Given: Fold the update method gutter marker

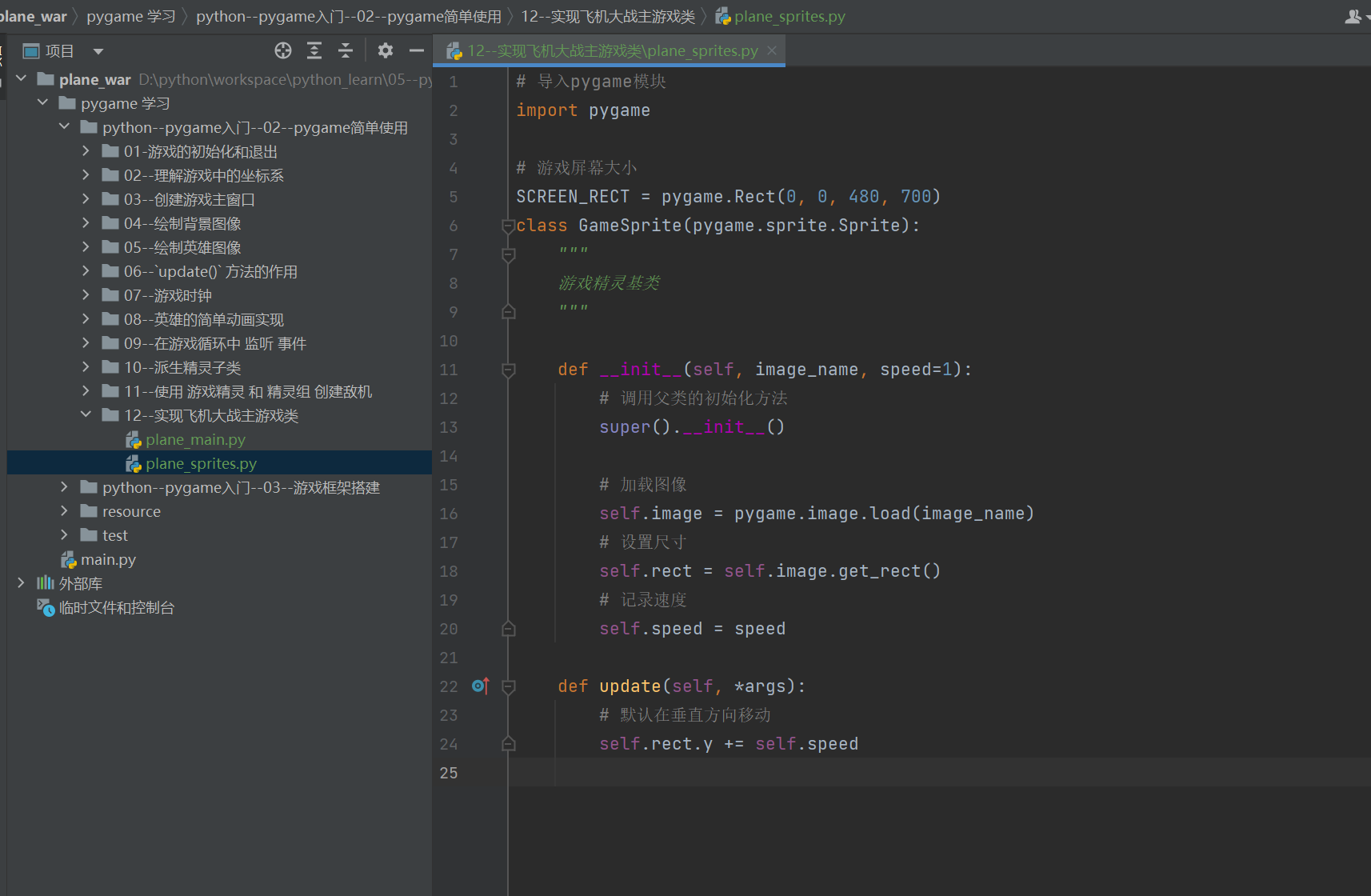Looking at the screenshot, I should click(508, 686).
